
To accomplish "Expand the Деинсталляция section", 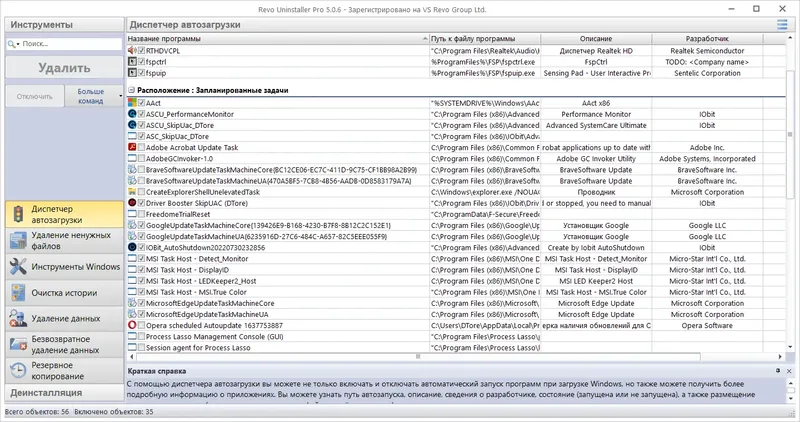I will click(x=64, y=393).
